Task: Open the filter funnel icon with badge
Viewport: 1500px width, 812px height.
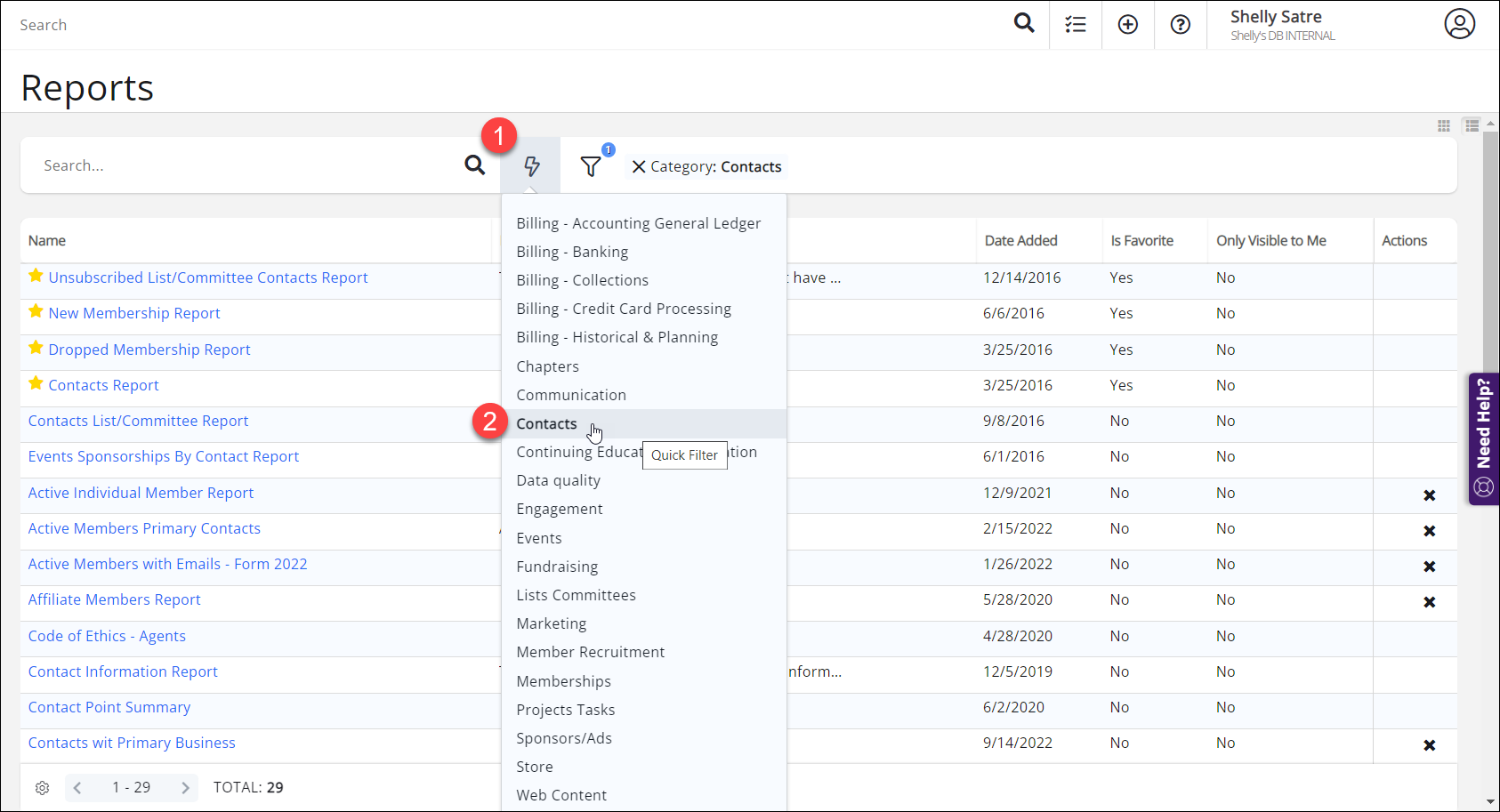Action: click(590, 165)
